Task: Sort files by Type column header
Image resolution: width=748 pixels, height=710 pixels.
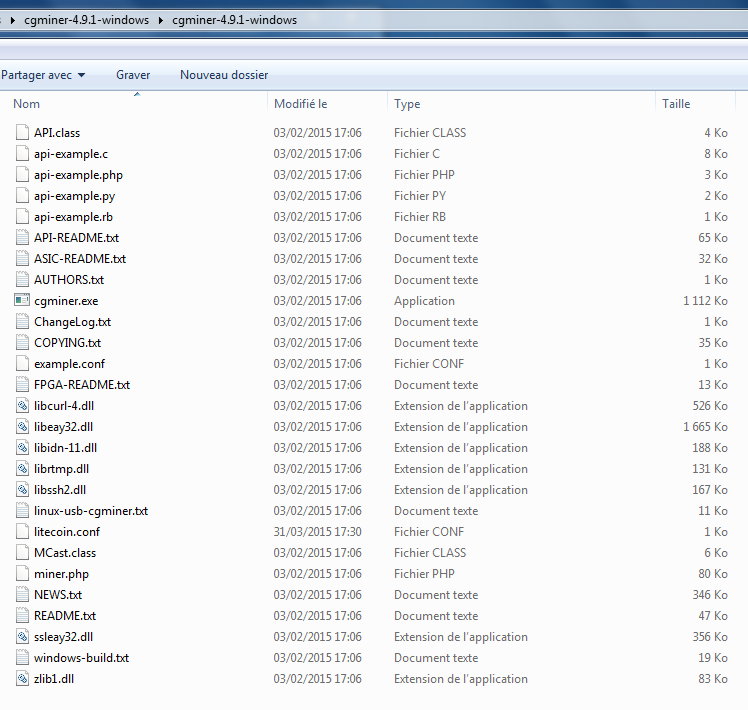Action: tap(407, 104)
